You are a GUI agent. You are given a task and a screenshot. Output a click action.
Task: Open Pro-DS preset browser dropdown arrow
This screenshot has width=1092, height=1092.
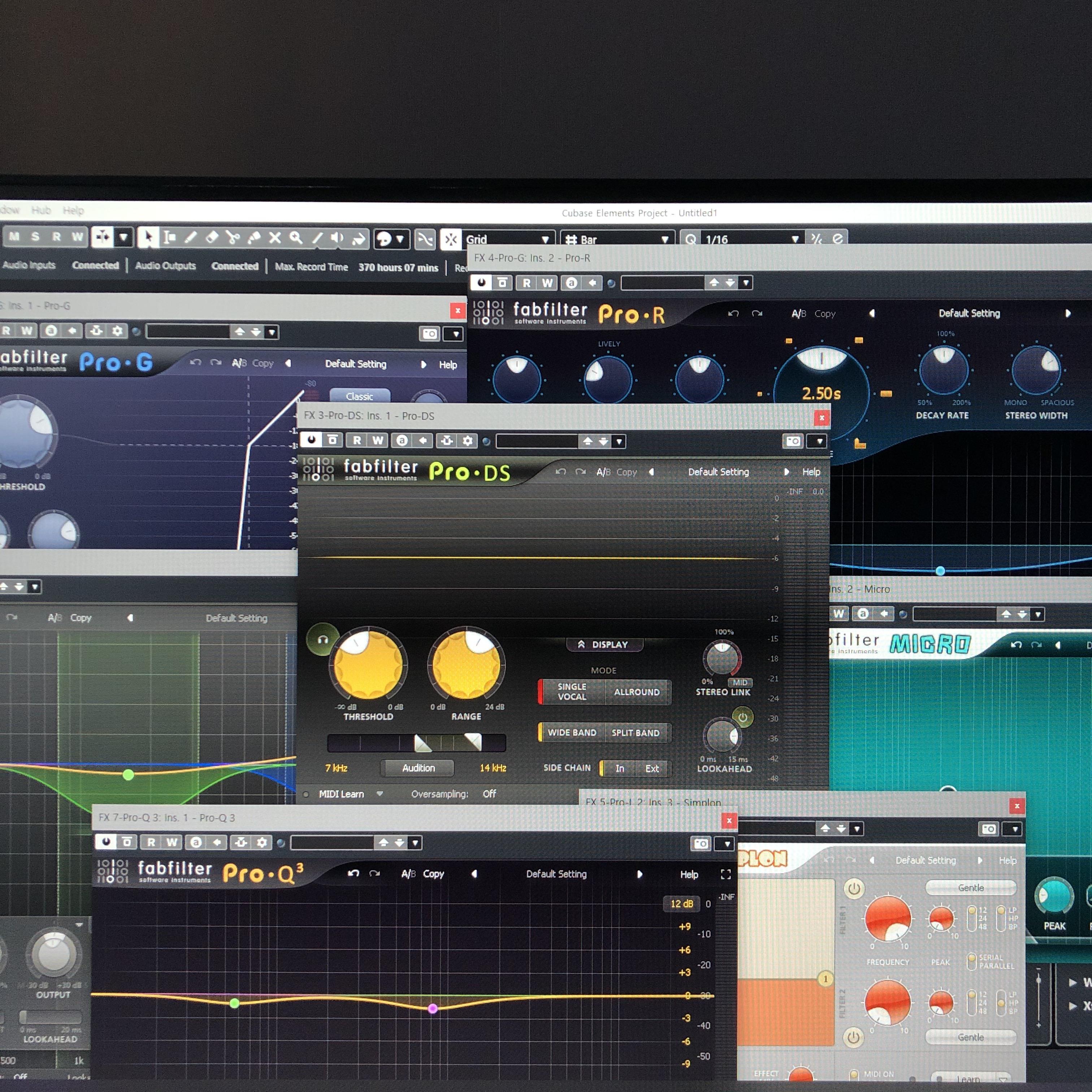coord(619,441)
